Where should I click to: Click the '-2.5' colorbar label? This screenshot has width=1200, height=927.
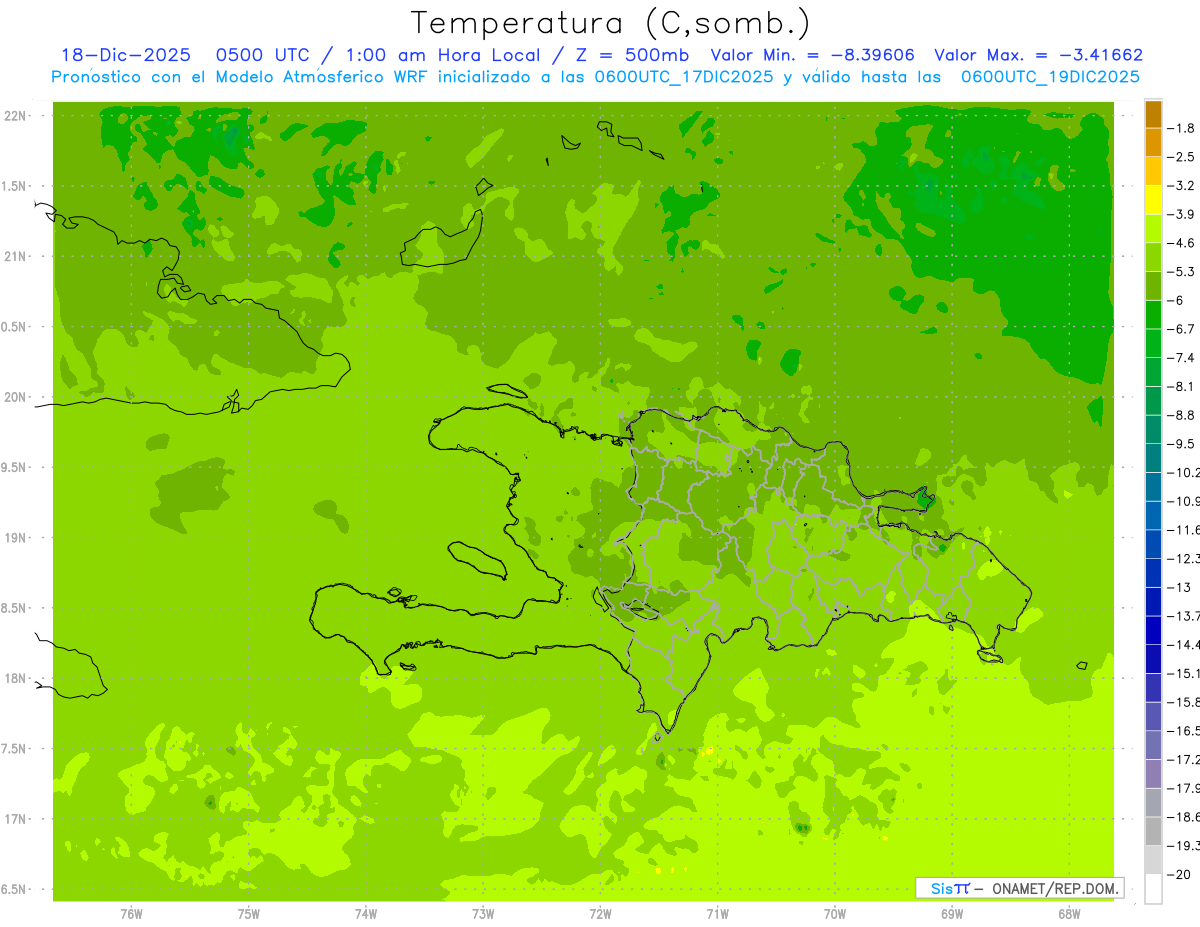click(1183, 157)
